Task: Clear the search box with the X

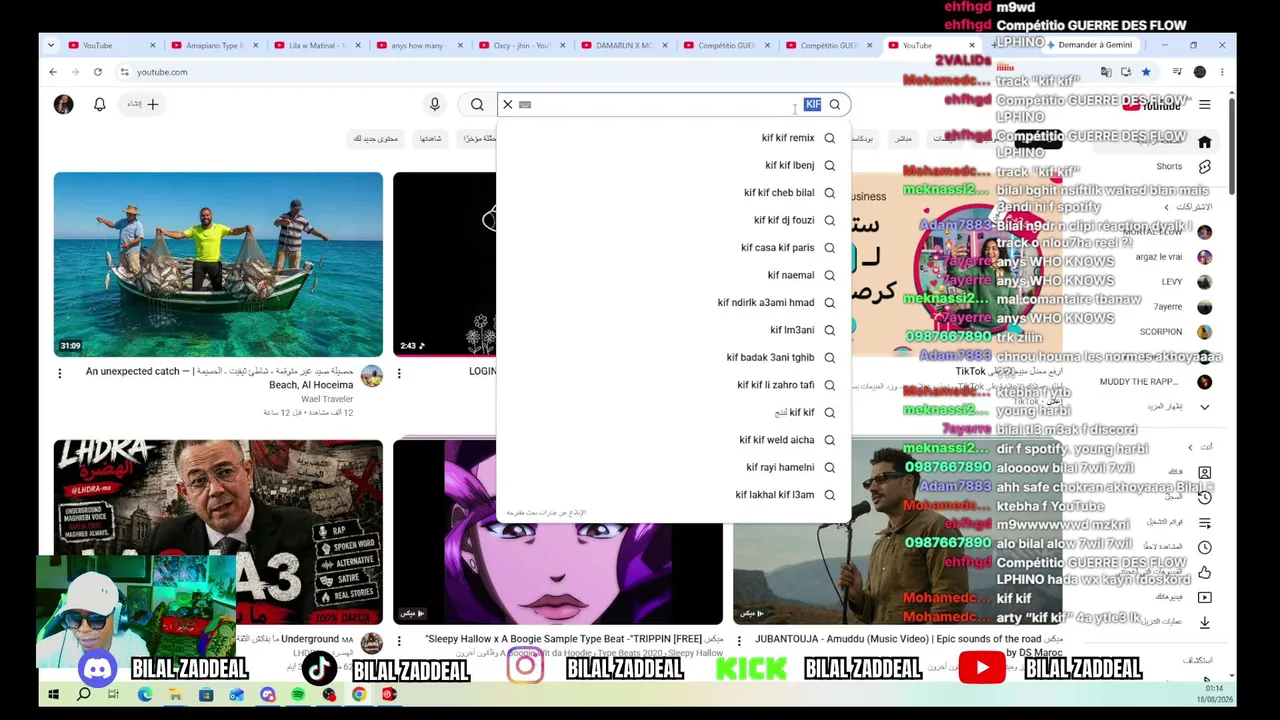Action: click(x=508, y=104)
